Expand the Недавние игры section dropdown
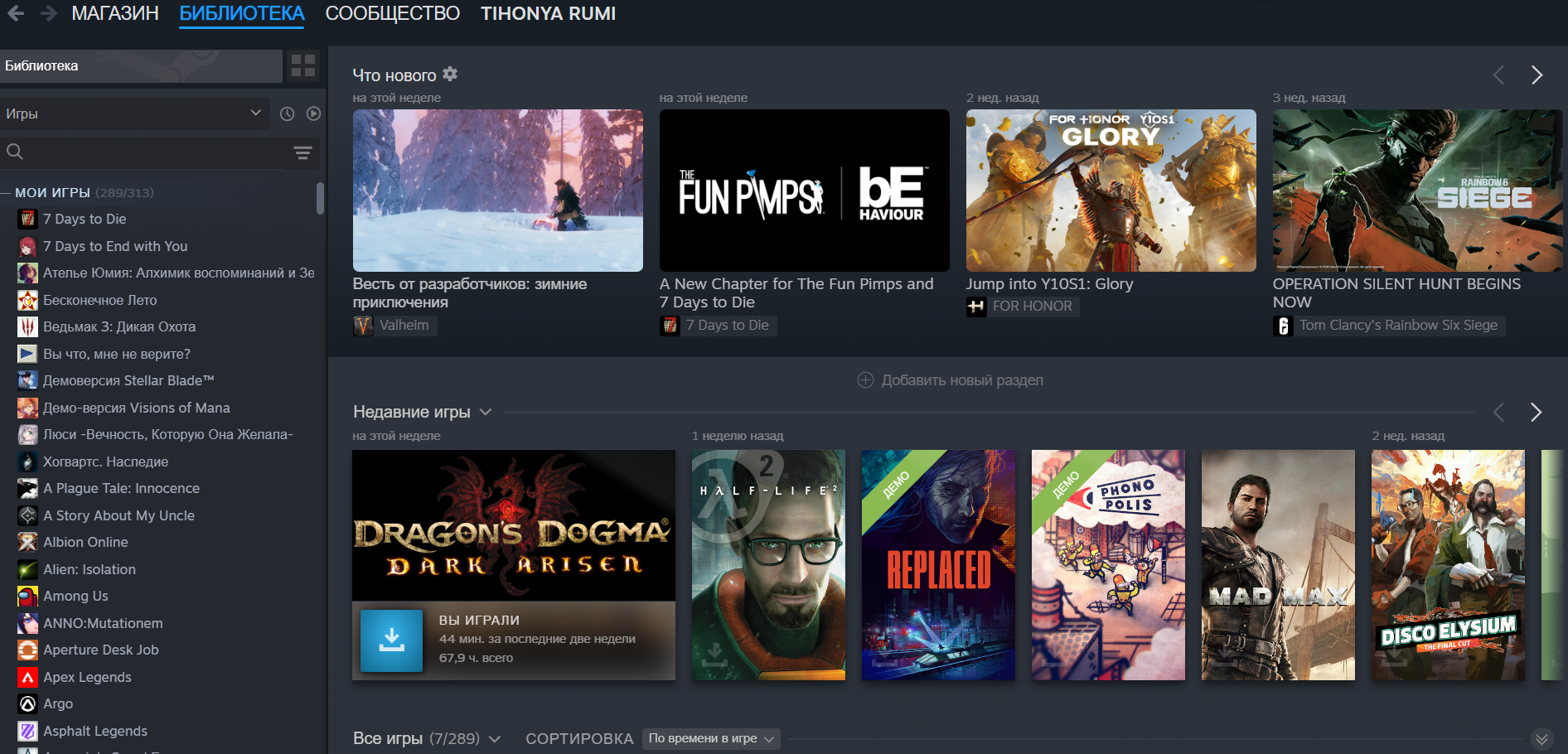 click(486, 412)
